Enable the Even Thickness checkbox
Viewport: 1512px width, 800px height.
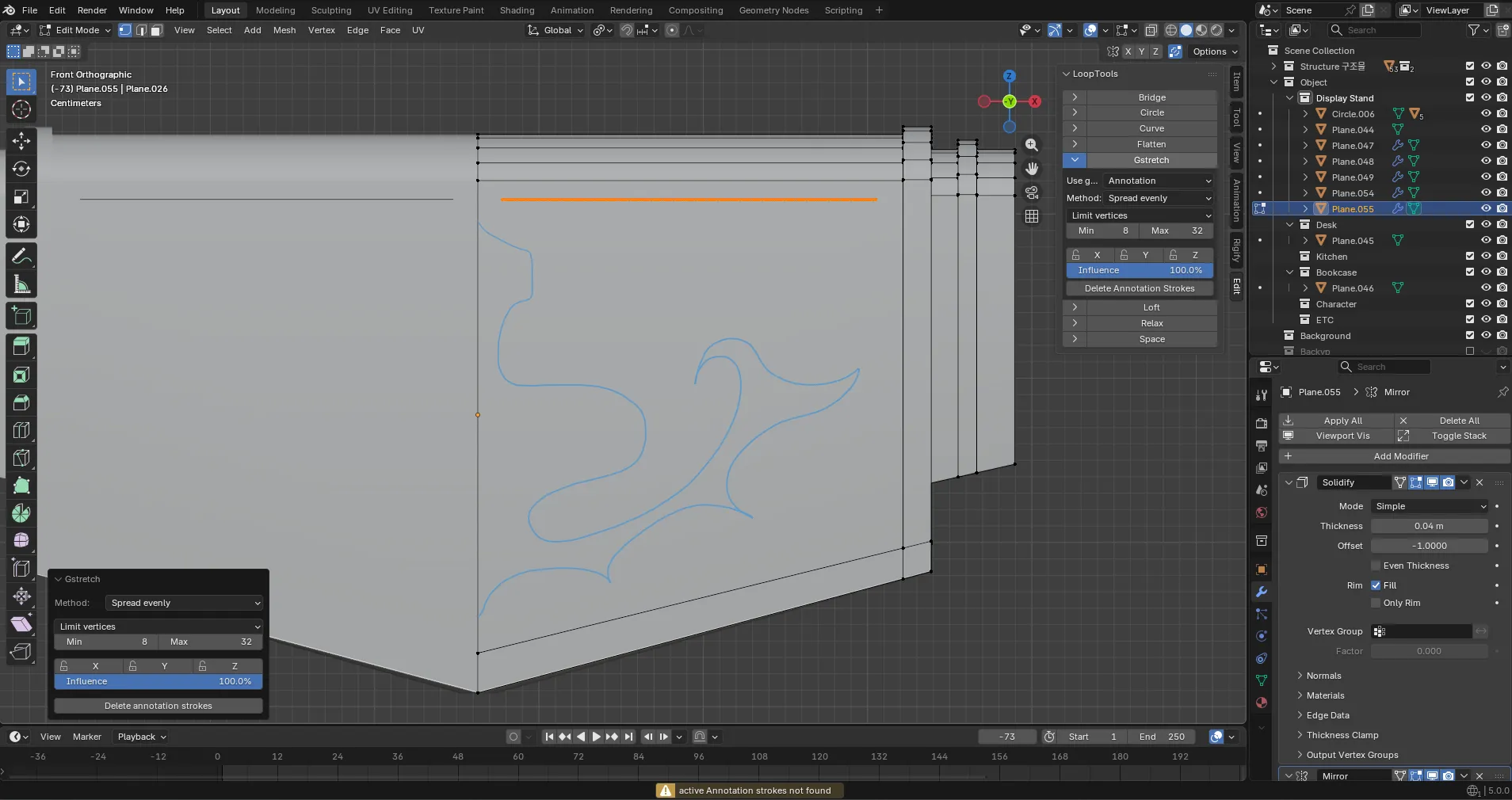(x=1376, y=566)
